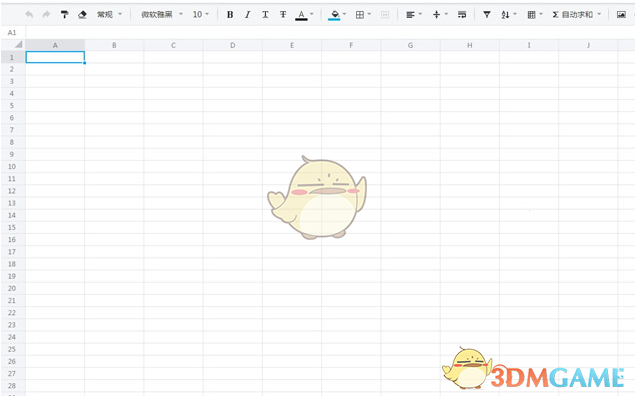Click the 自动求和 autosum button
635x396 pixels.
point(573,15)
